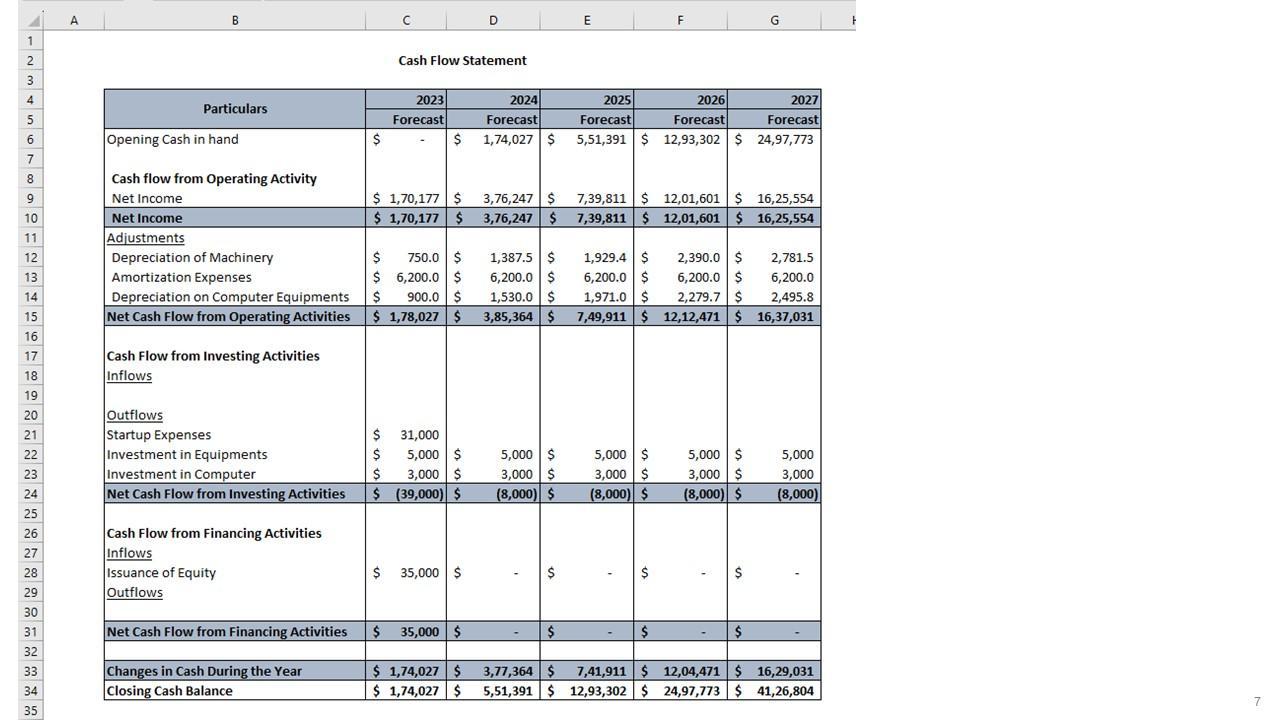Click the "Cash flow from Operating Activity" heading

pyautogui.click(x=214, y=178)
